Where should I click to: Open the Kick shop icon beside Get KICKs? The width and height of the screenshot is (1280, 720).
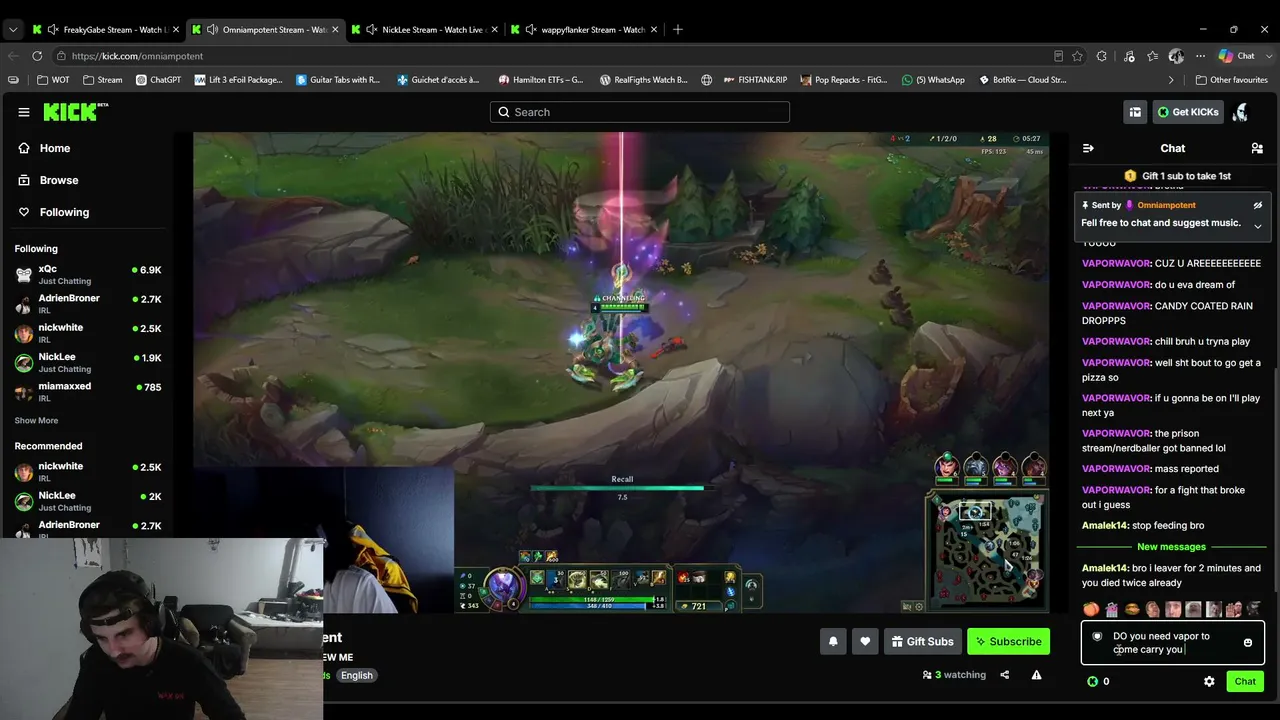pos(1135,112)
